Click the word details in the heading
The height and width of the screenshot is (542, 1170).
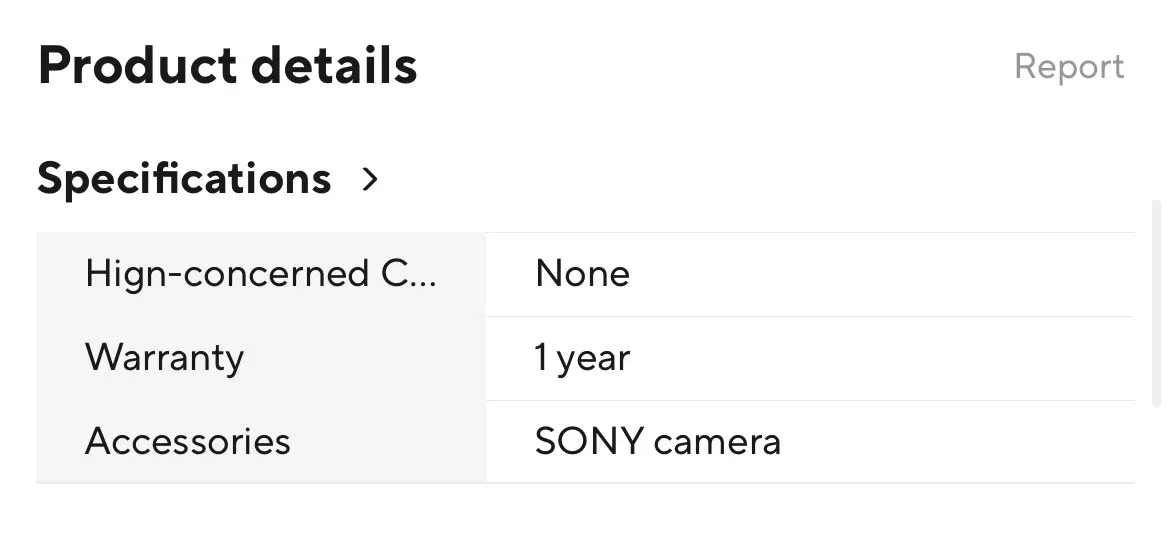[334, 66]
